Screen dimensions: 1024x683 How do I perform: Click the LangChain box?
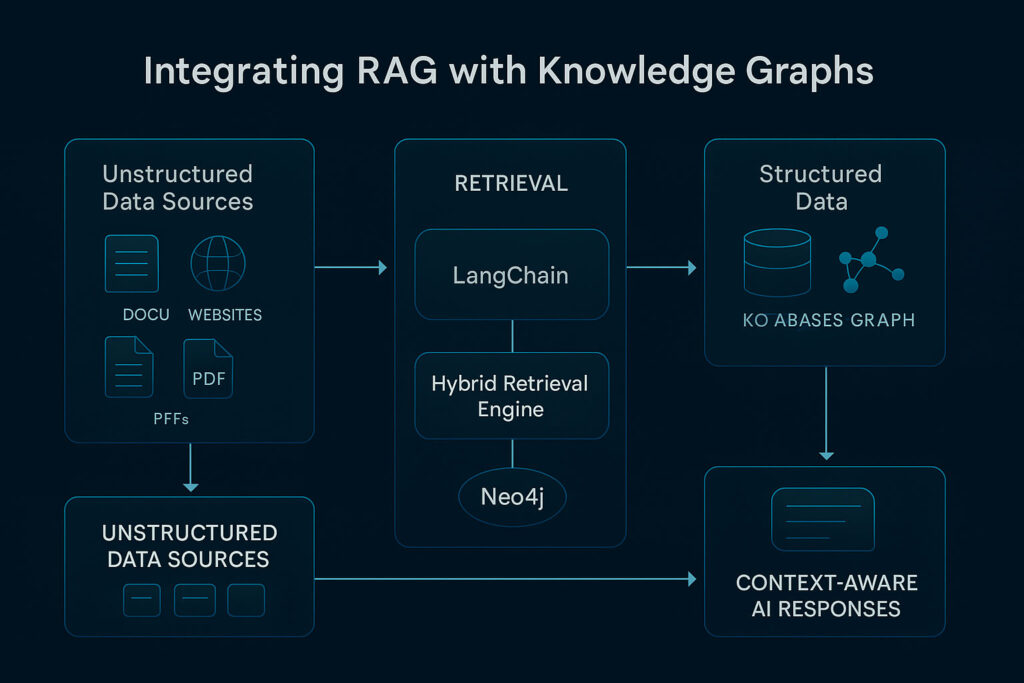pyautogui.click(x=511, y=275)
